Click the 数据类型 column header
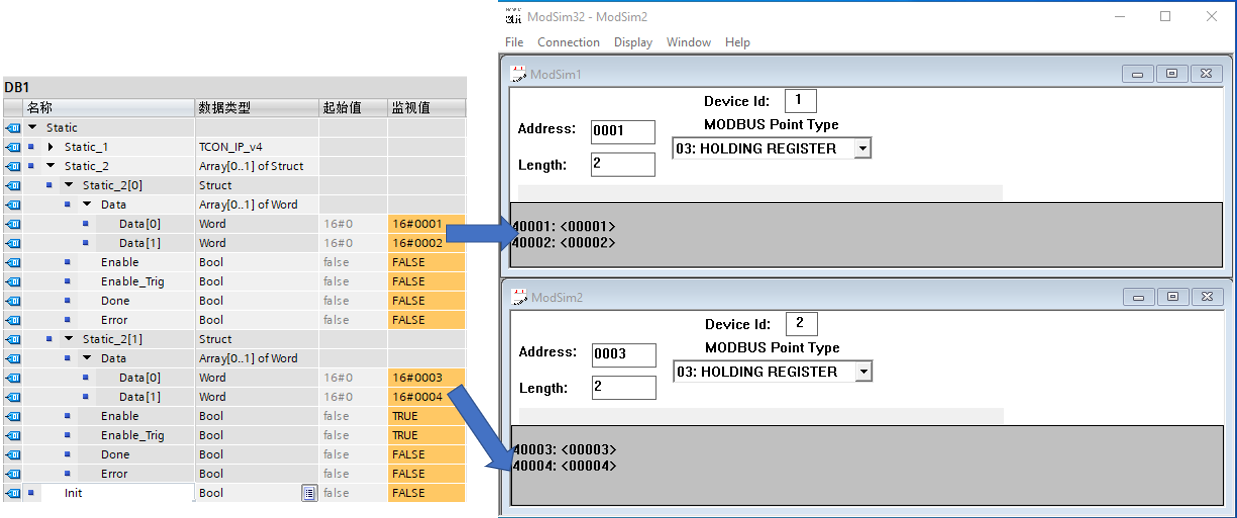 click(257, 108)
